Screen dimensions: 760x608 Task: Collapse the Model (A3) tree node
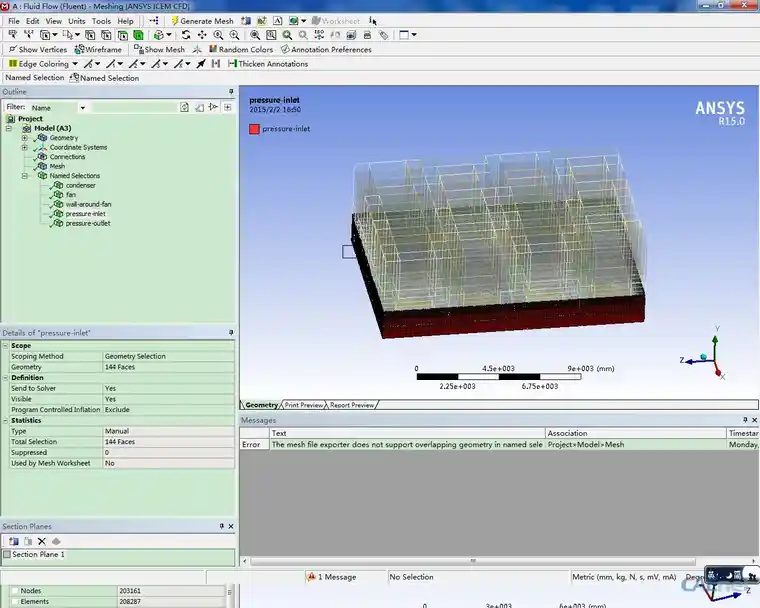pos(9,128)
